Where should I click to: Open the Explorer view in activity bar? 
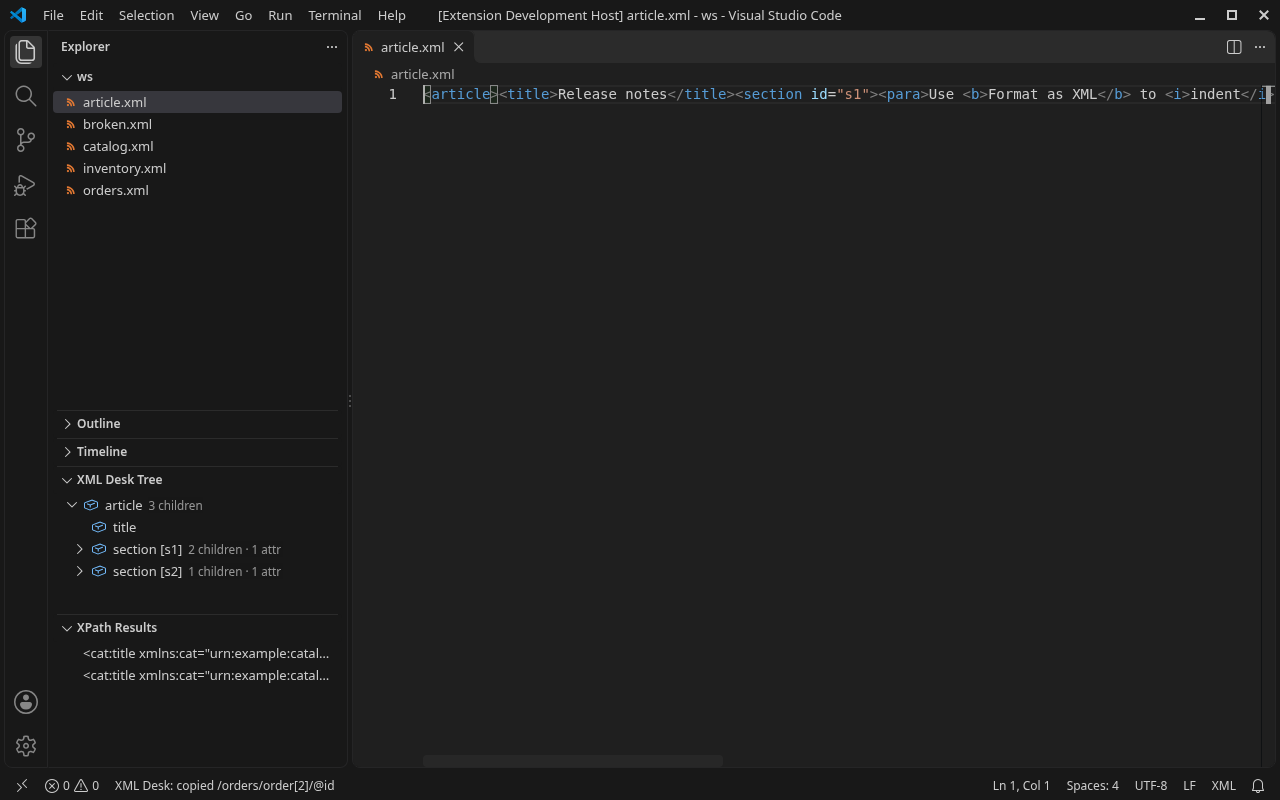click(26, 52)
